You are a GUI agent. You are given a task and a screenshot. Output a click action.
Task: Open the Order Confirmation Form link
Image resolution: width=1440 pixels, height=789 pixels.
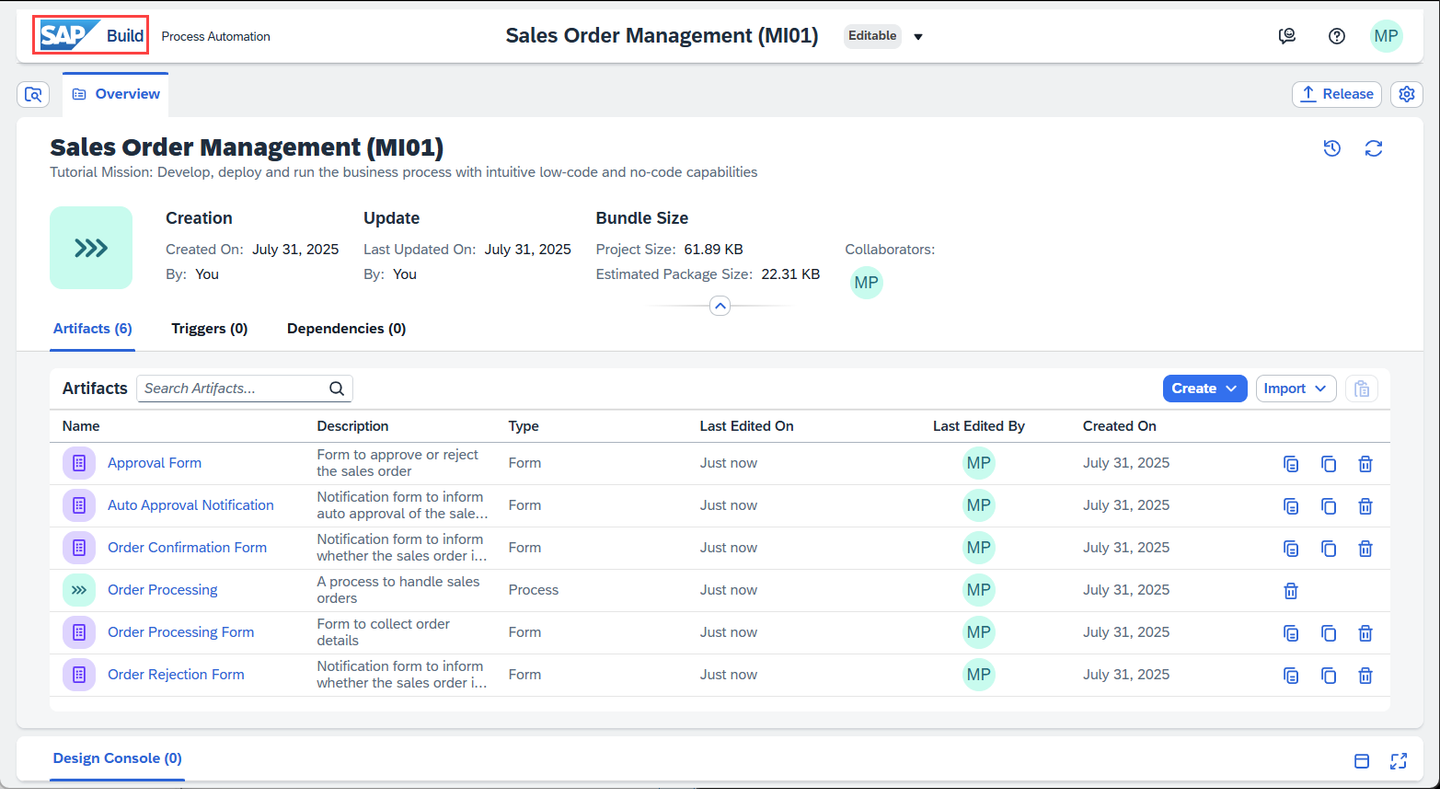[187, 547]
